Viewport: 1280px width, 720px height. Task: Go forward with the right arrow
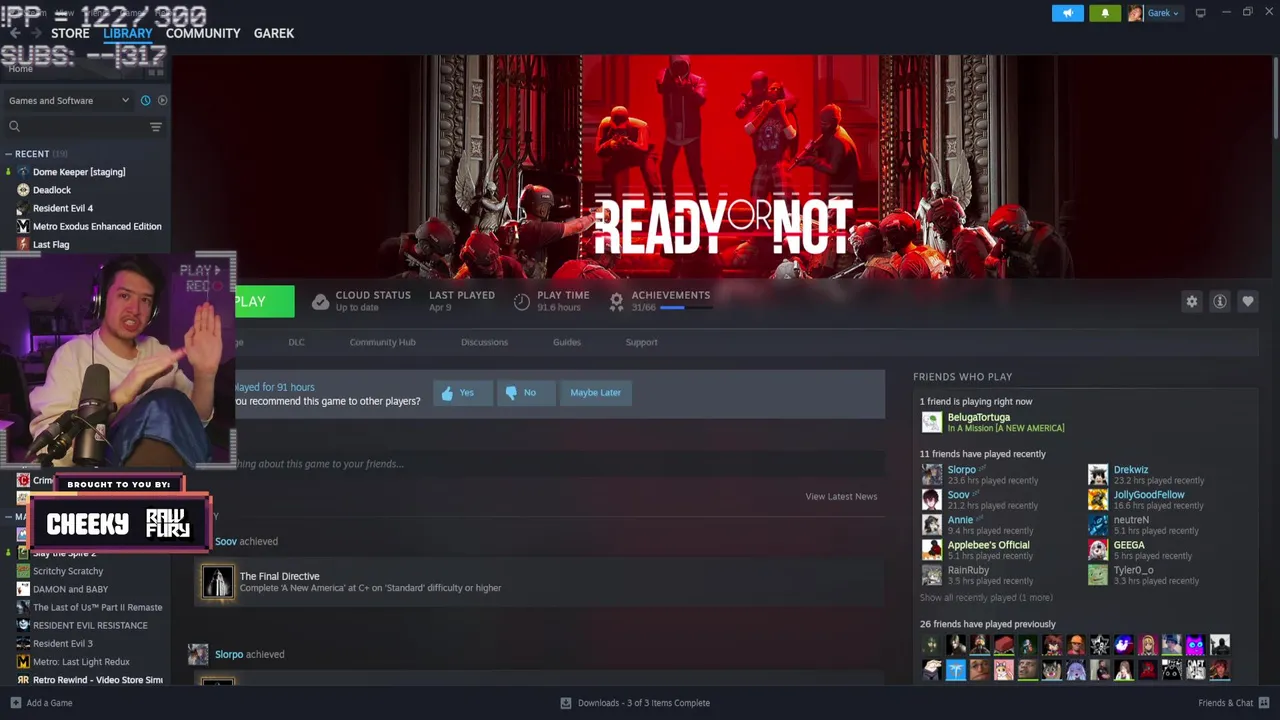(x=37, y=33)
